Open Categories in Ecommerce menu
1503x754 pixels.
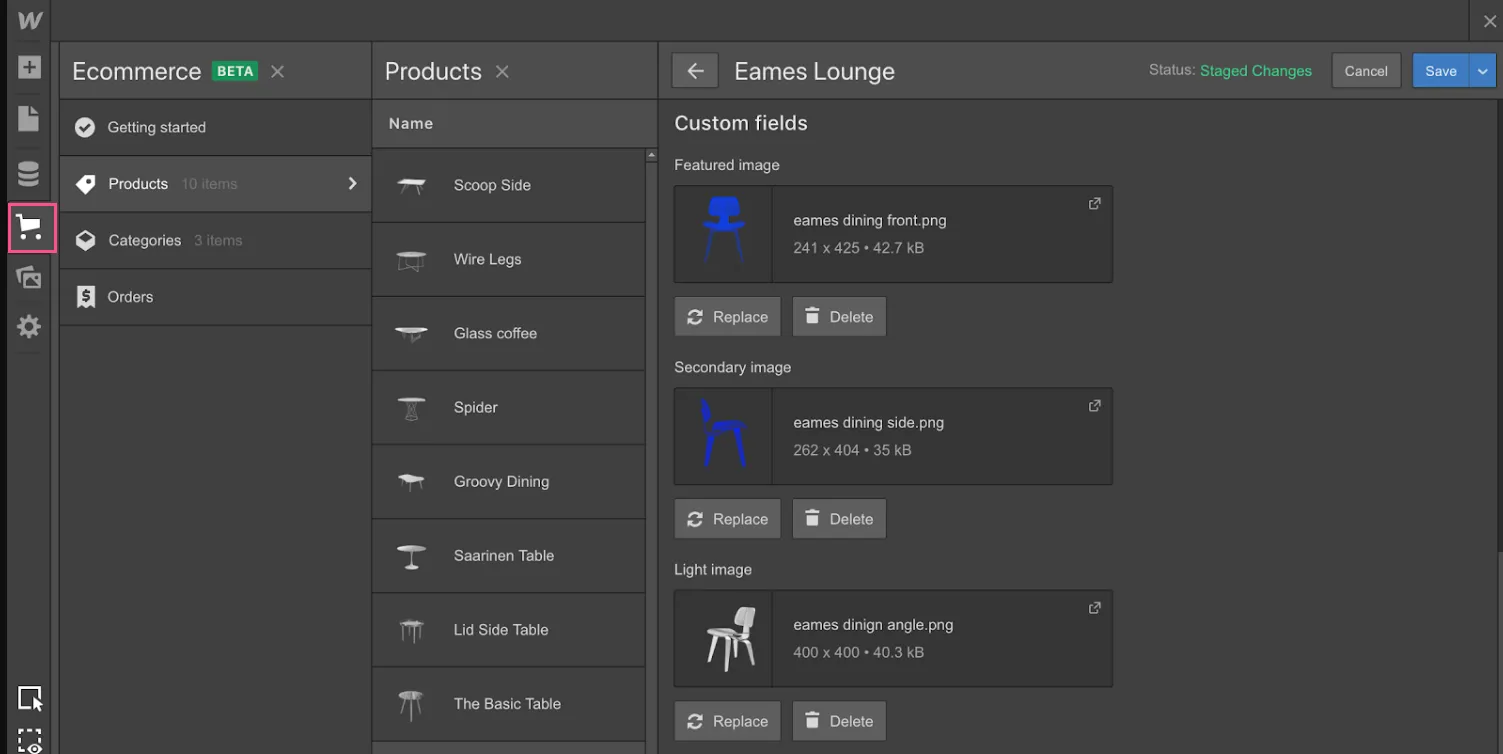[x=215, y=240]
